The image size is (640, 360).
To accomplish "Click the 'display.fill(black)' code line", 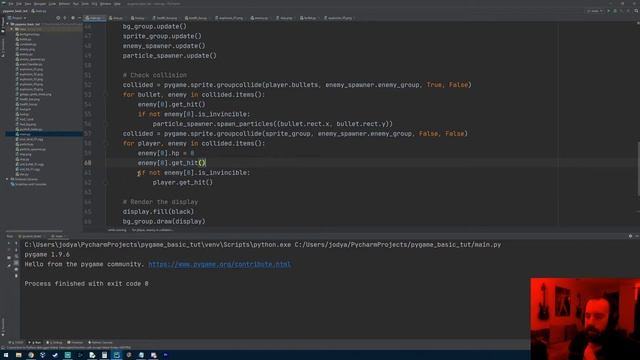I will (158, 211).
